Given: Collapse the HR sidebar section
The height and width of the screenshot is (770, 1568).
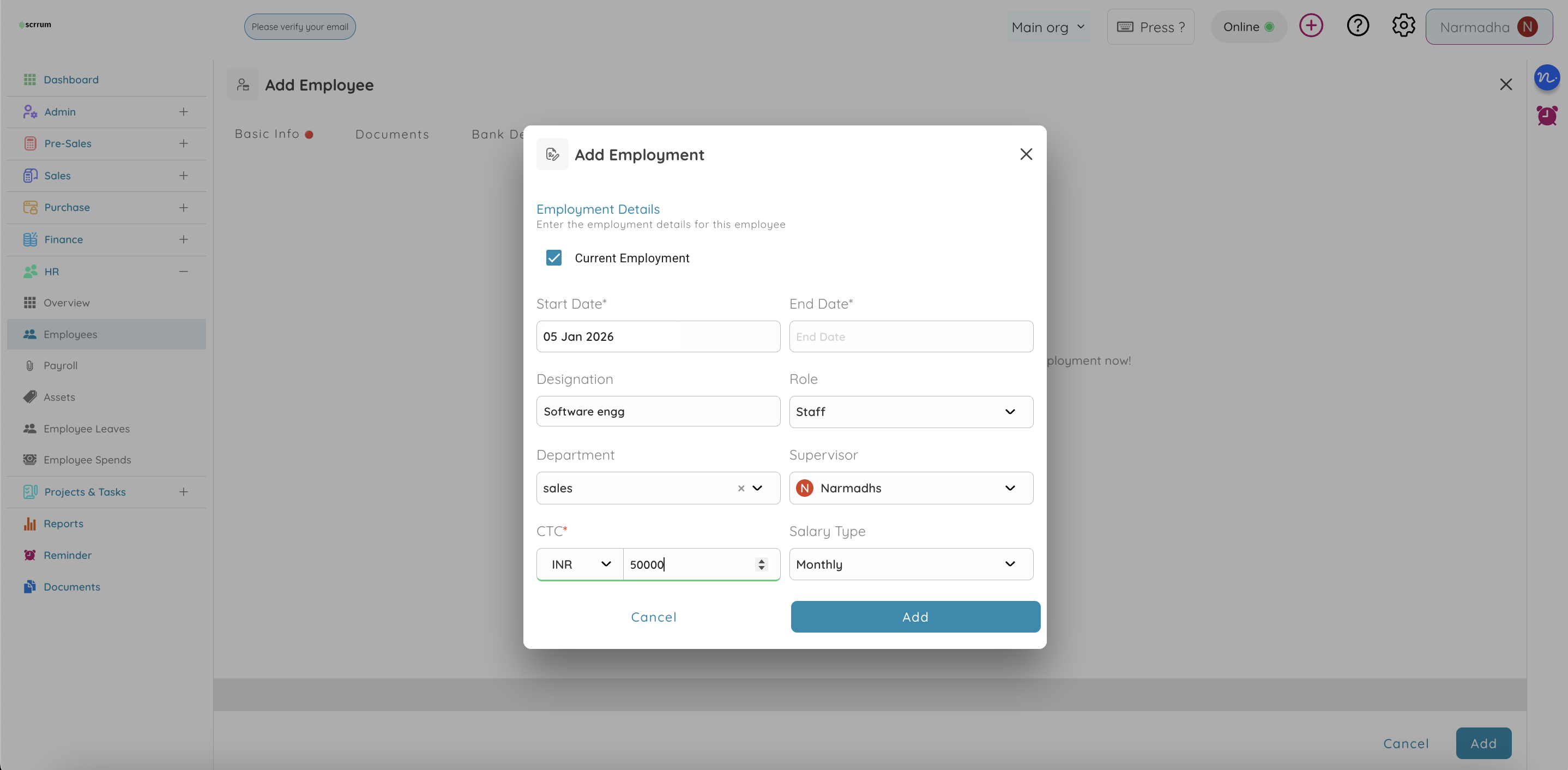Looking at the screenshot, I should click(x=183, y=272).
